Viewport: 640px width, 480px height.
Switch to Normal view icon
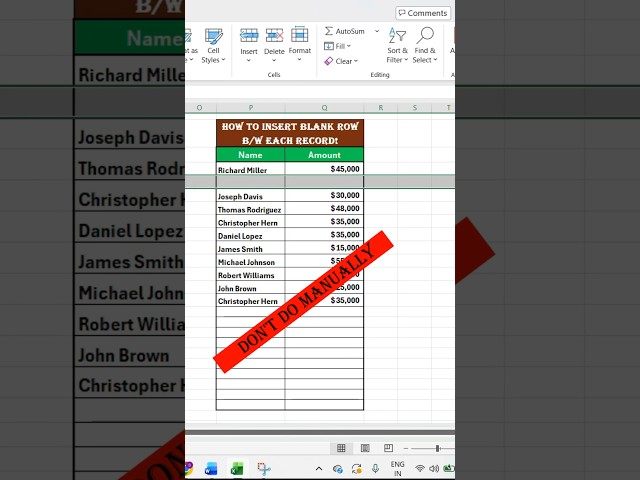(341, 448)
